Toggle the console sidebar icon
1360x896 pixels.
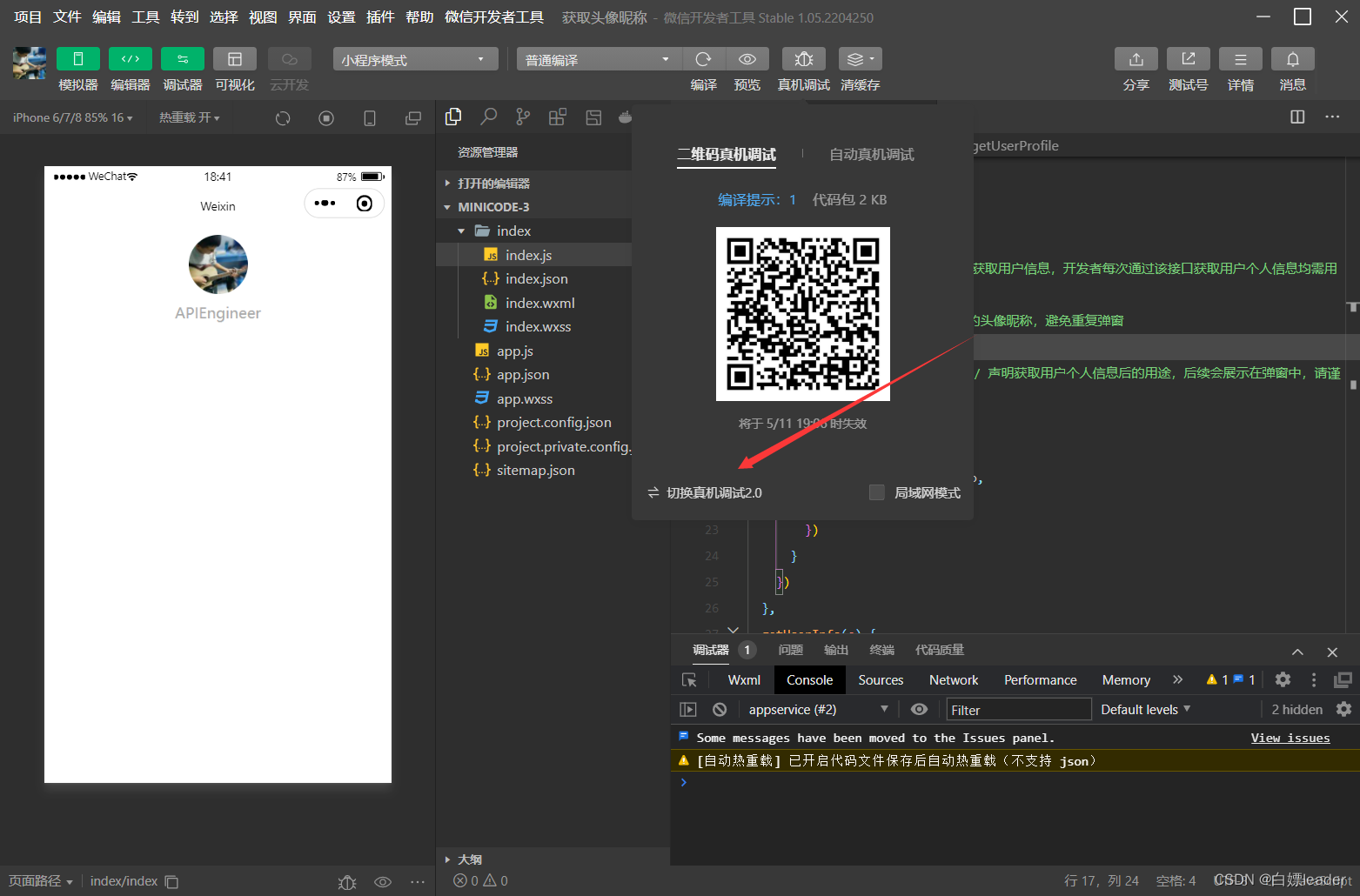688,709
